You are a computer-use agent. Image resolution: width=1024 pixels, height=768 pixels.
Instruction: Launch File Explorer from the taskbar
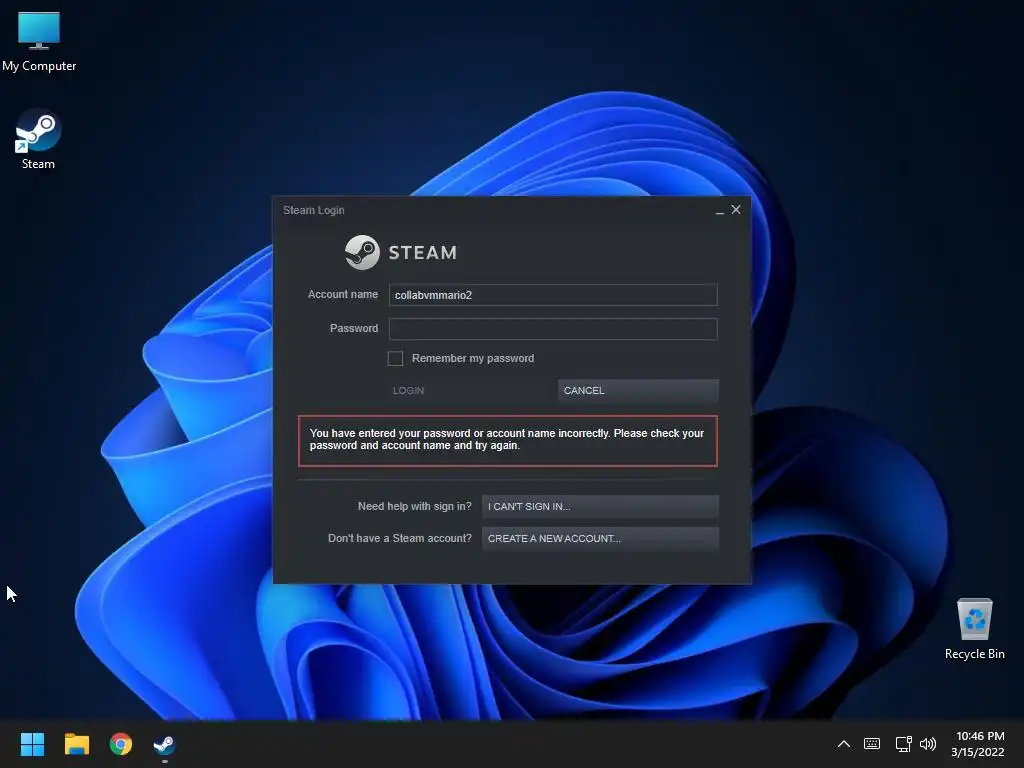point(76,744)
